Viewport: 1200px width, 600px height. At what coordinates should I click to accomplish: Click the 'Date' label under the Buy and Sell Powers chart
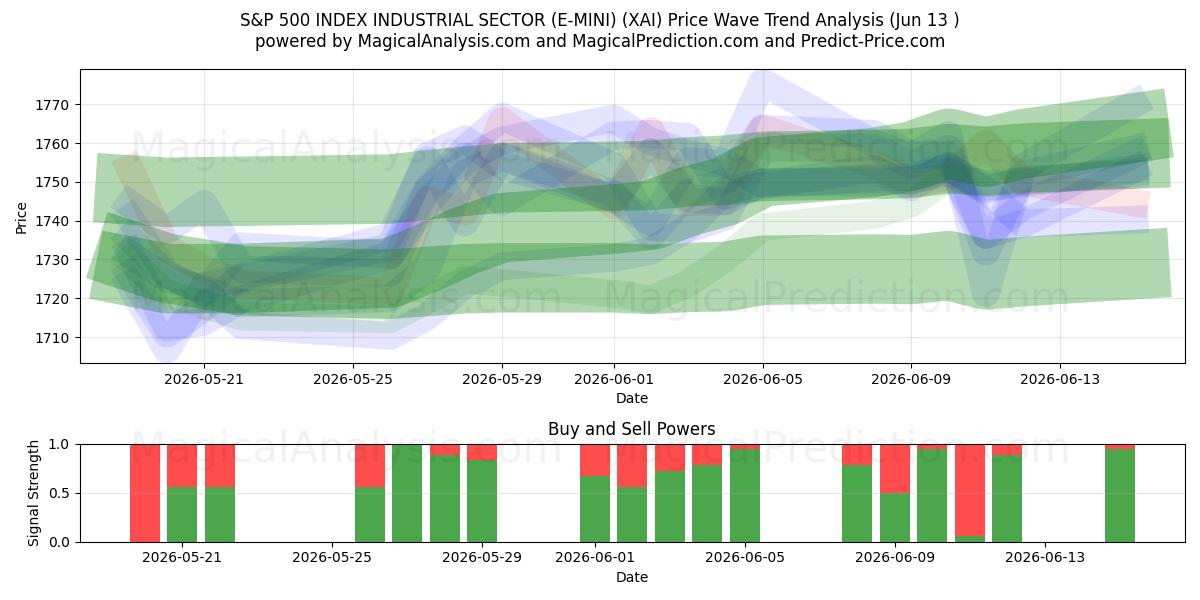(x=632, y=577)
